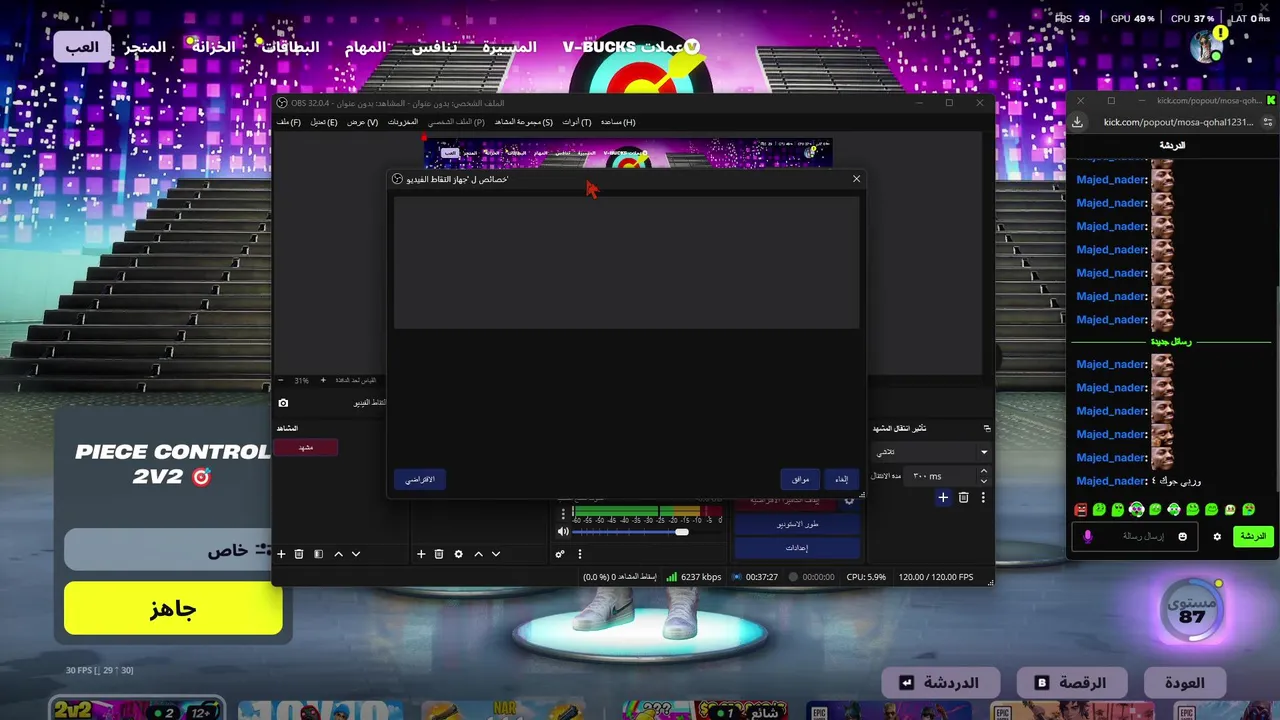Expand the transition type dropdown in OBS
This screenshot has width=1280, height=720.
[983, 452]
